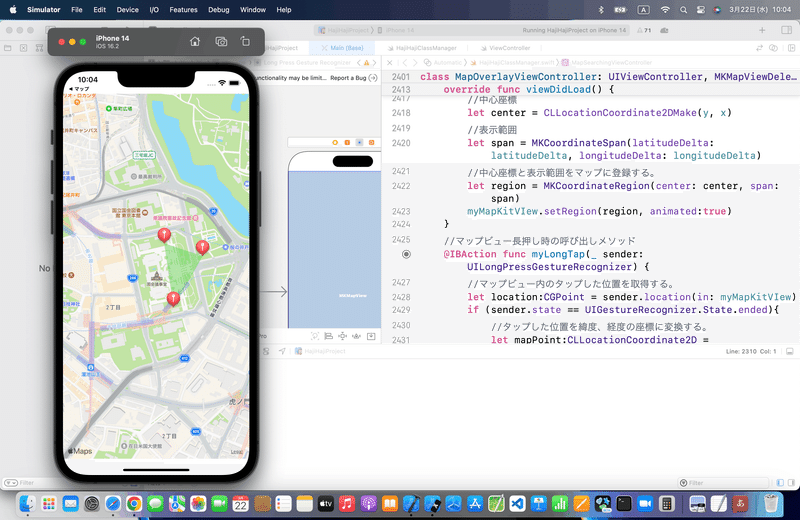Open the Music app from the Dock
The image size is (800, 520).
pos(346,504)
